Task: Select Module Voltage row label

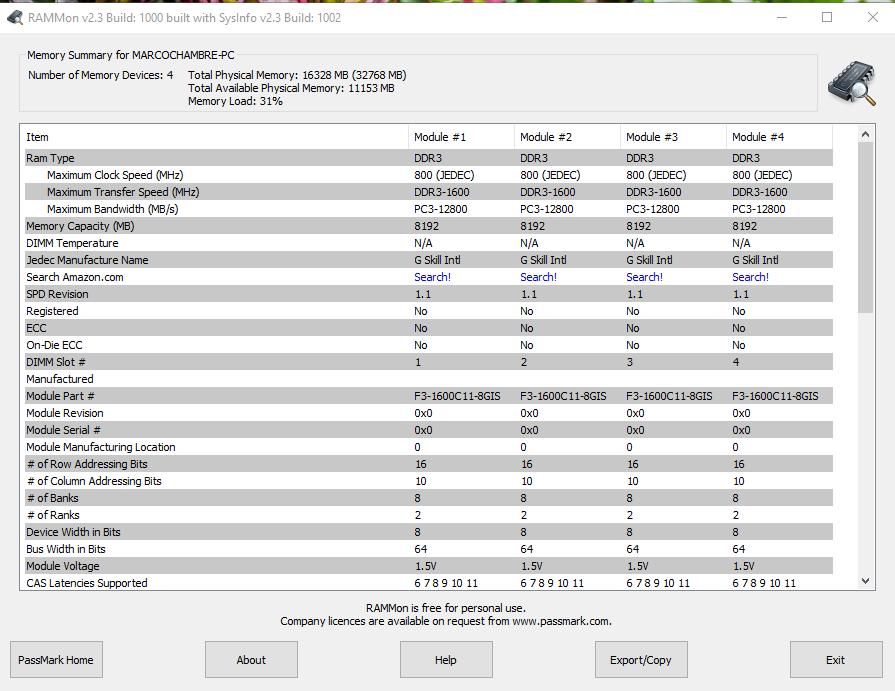Action: tap(62, 566)
